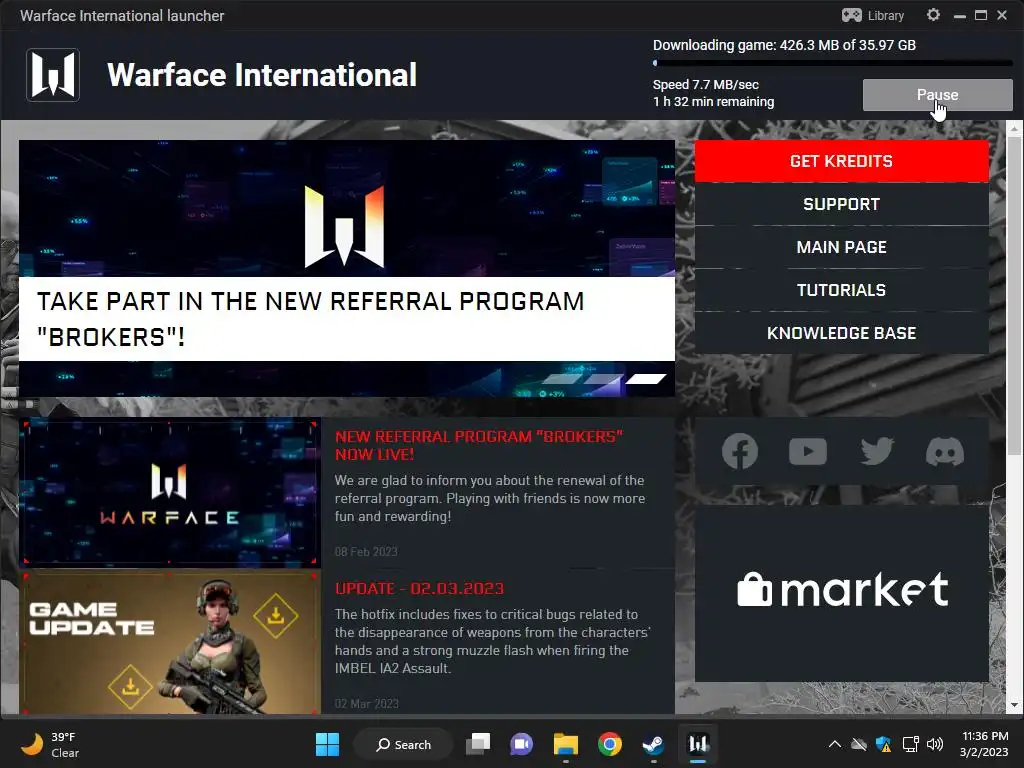The height and width of the screenshot is (768, 1024).
Task: Open the Twitter social icon
Action: [876, 451]
